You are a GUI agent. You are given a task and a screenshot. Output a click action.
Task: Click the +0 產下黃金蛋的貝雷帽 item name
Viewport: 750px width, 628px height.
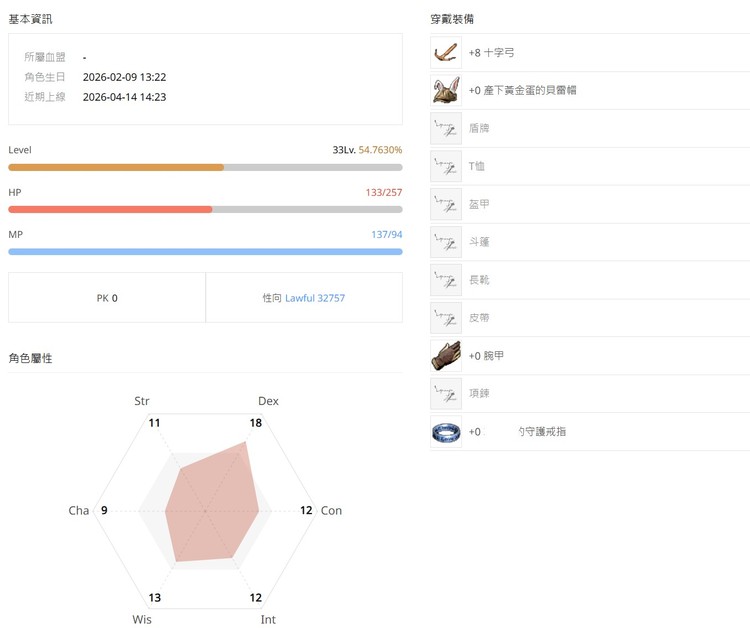(522, 90)
